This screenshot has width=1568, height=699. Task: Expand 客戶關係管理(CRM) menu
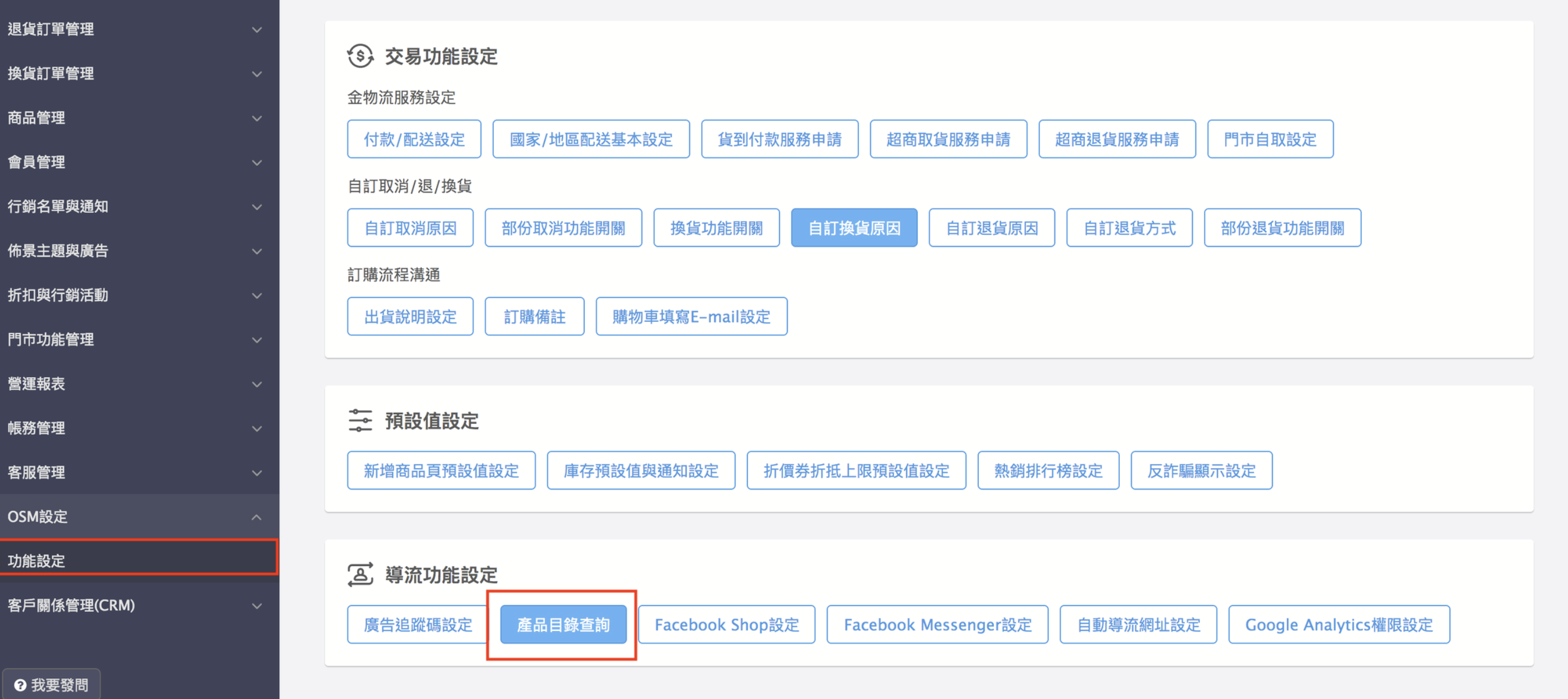point(139,605)
